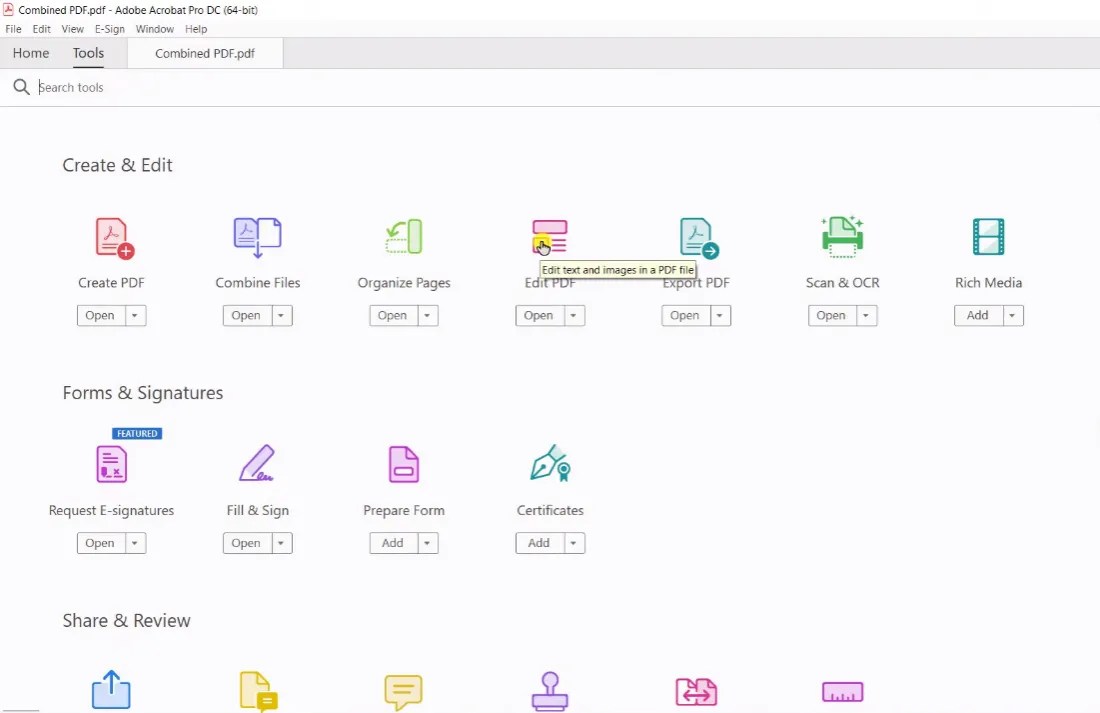Select the Export PDF tool
The width and height of the screenshot is (1100, 713).
point(696,237)
